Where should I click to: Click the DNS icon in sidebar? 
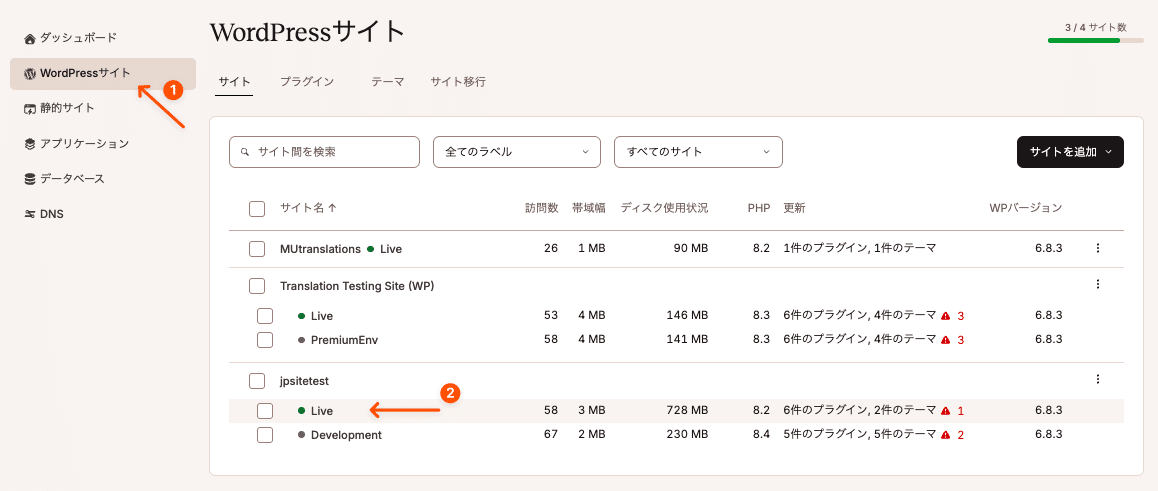30,214
